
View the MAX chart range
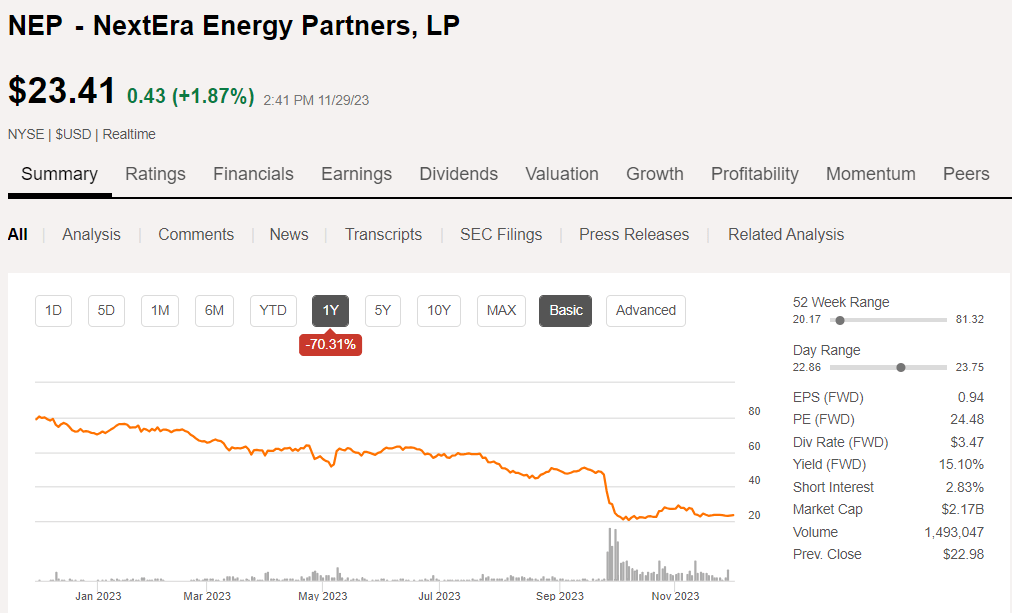click(501, 310)
